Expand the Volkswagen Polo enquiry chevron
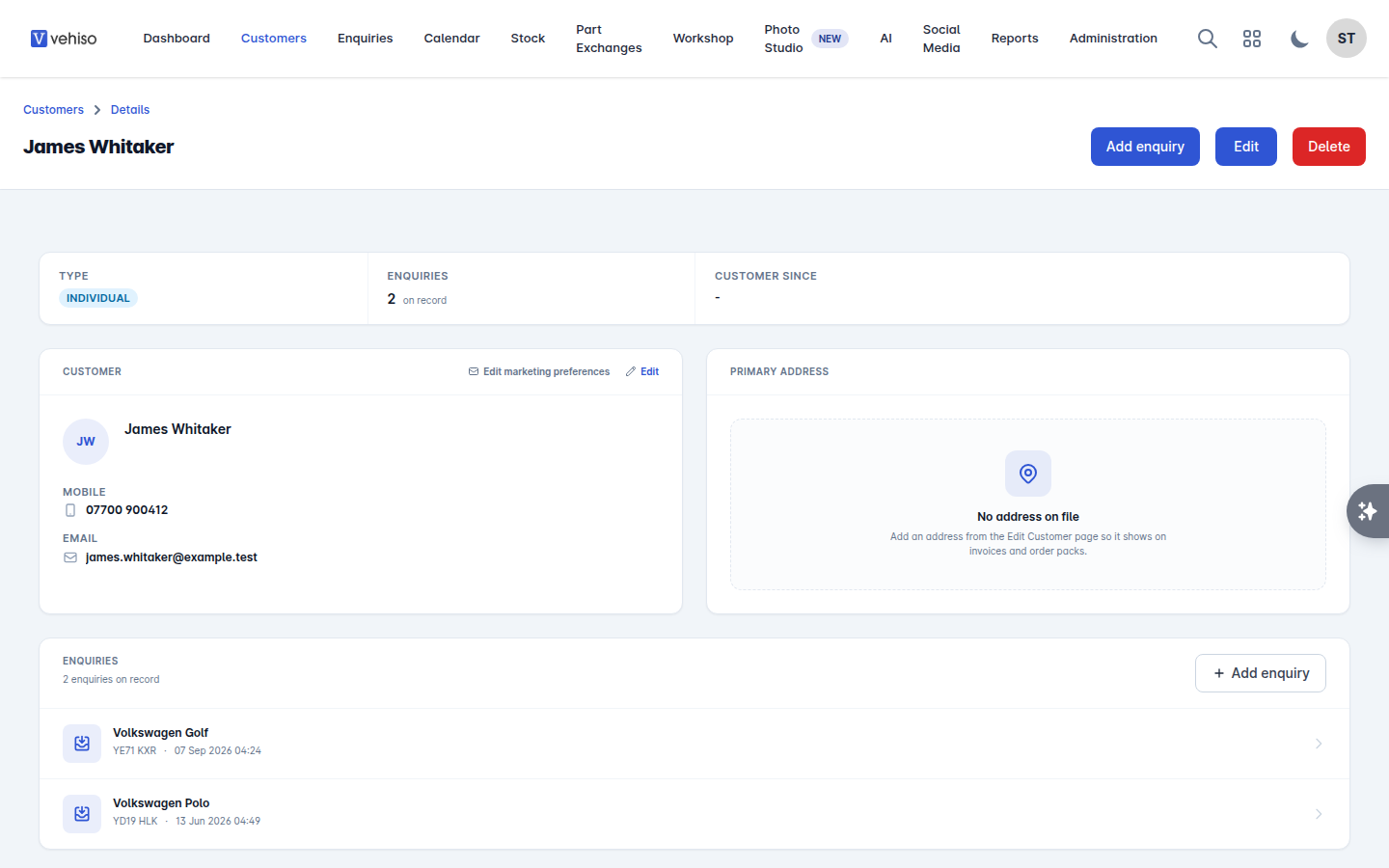 click(x=1319, y=814)
